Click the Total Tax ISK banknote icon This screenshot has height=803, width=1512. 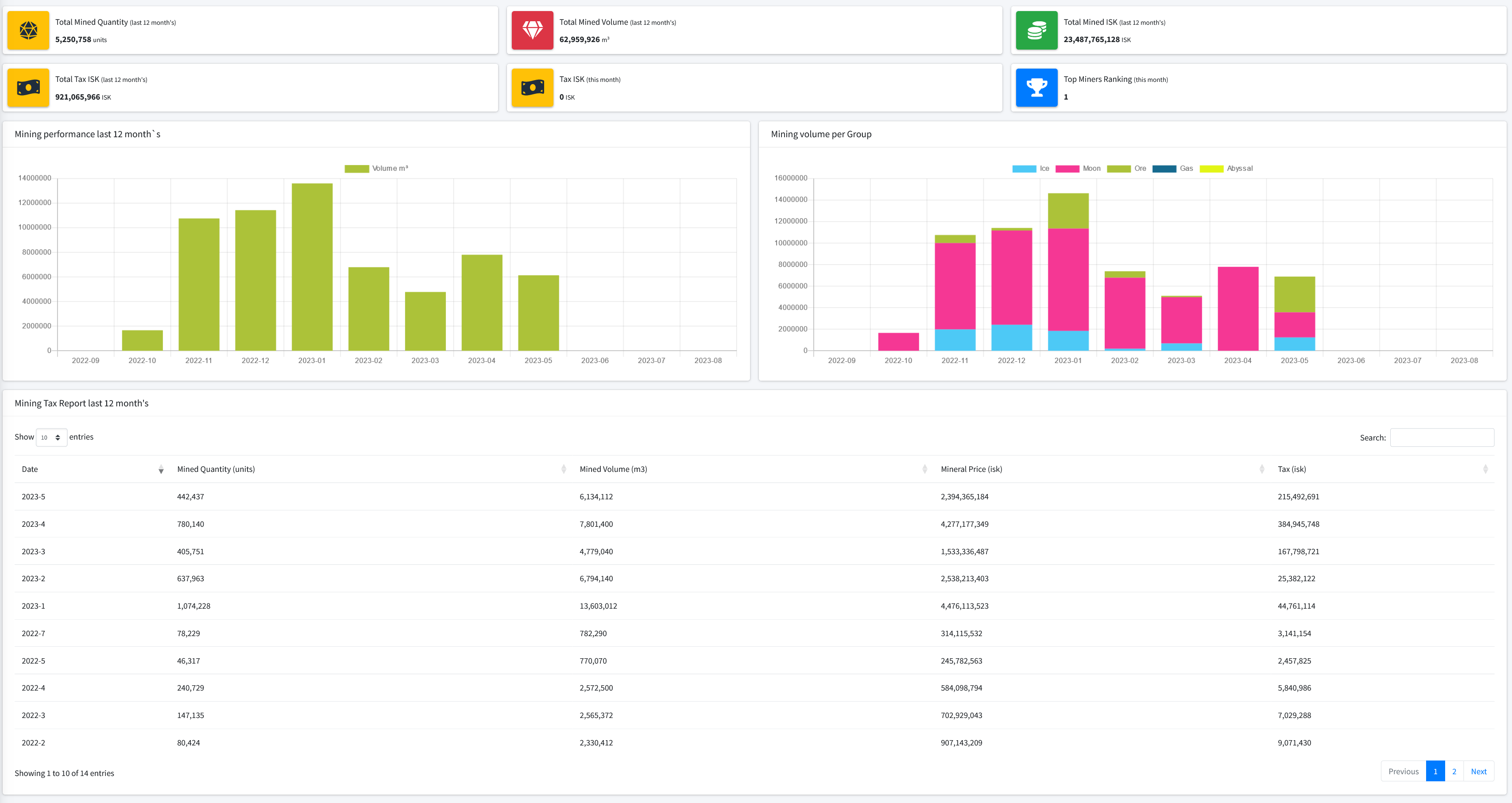(x=28, y=88)
